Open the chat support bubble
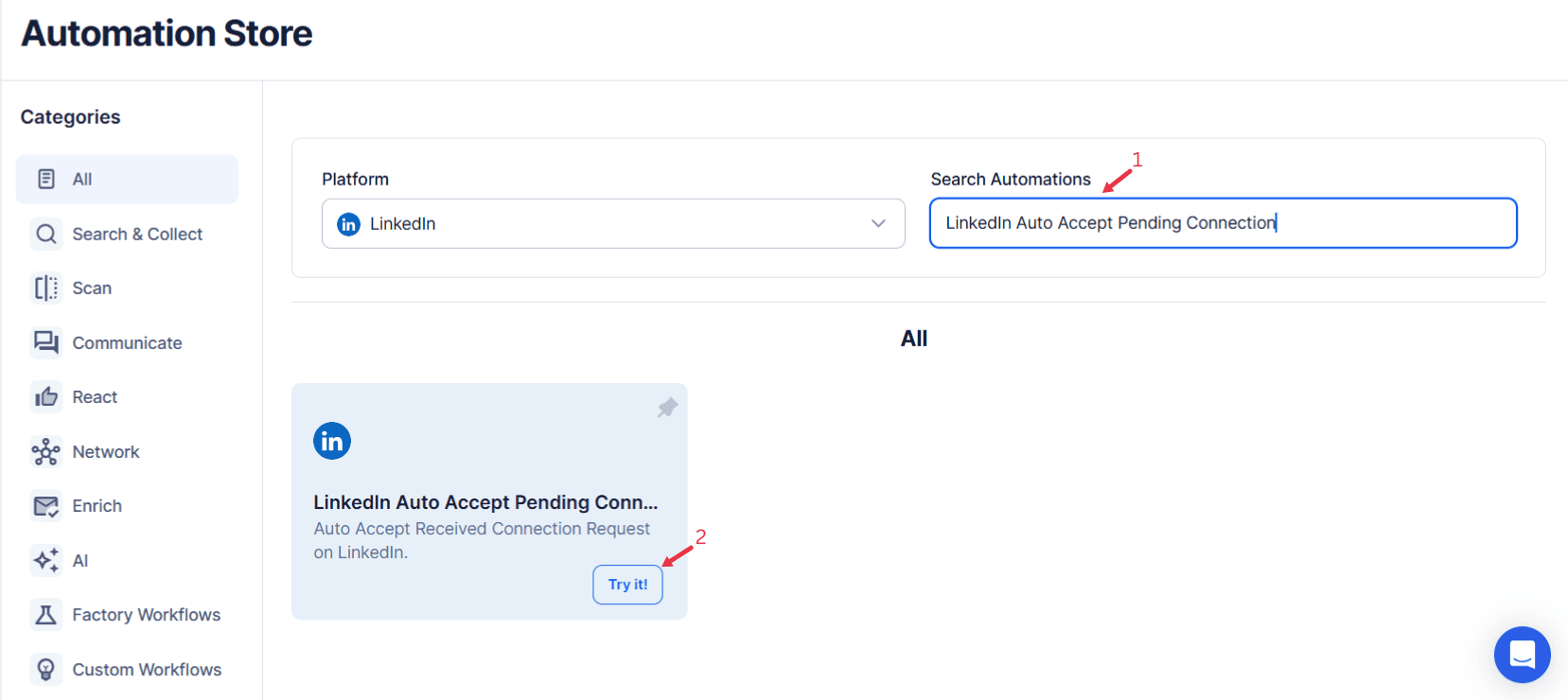The height and width of the screenshot is (700, 1568). pyautogui.click(x=1522, y=655)
